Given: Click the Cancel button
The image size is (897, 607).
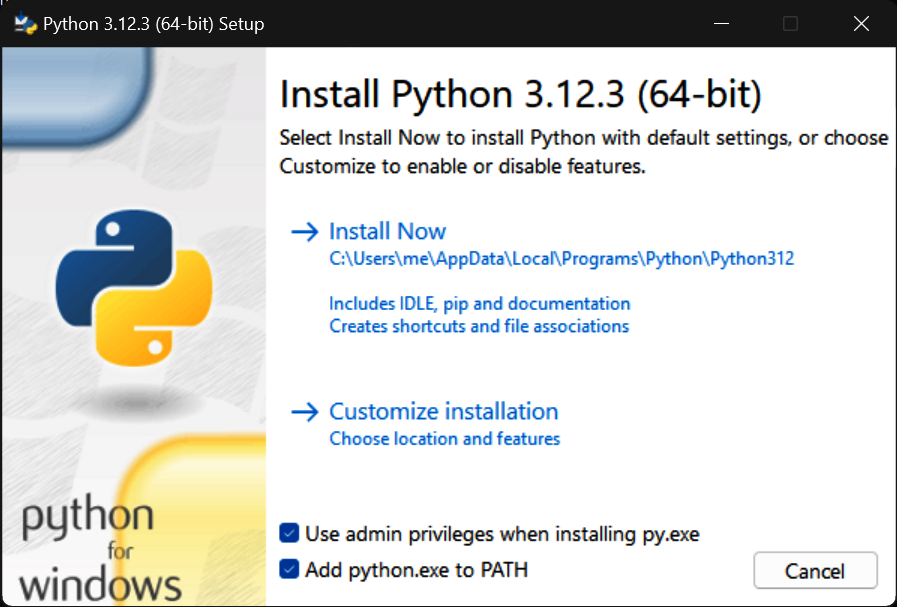Looking at the screenshot, I should pos(815,572).
